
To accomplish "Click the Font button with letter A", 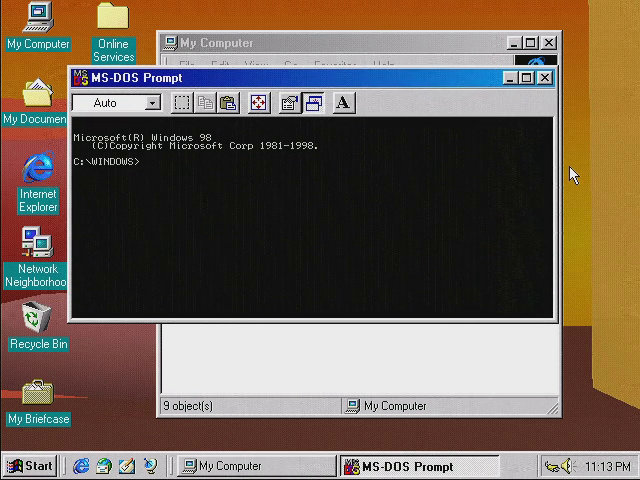I will (x=344, y=103).
